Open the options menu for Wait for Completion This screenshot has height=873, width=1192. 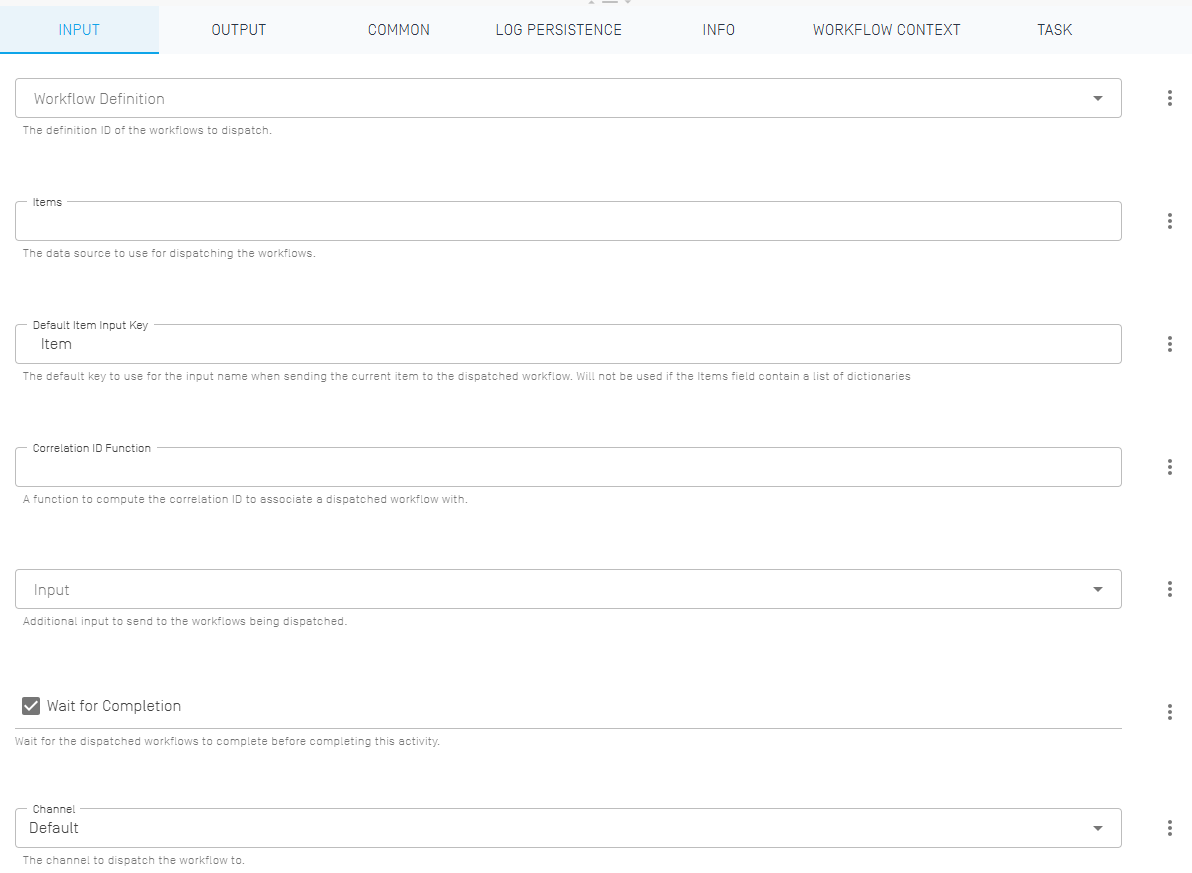coord(1170,711)
